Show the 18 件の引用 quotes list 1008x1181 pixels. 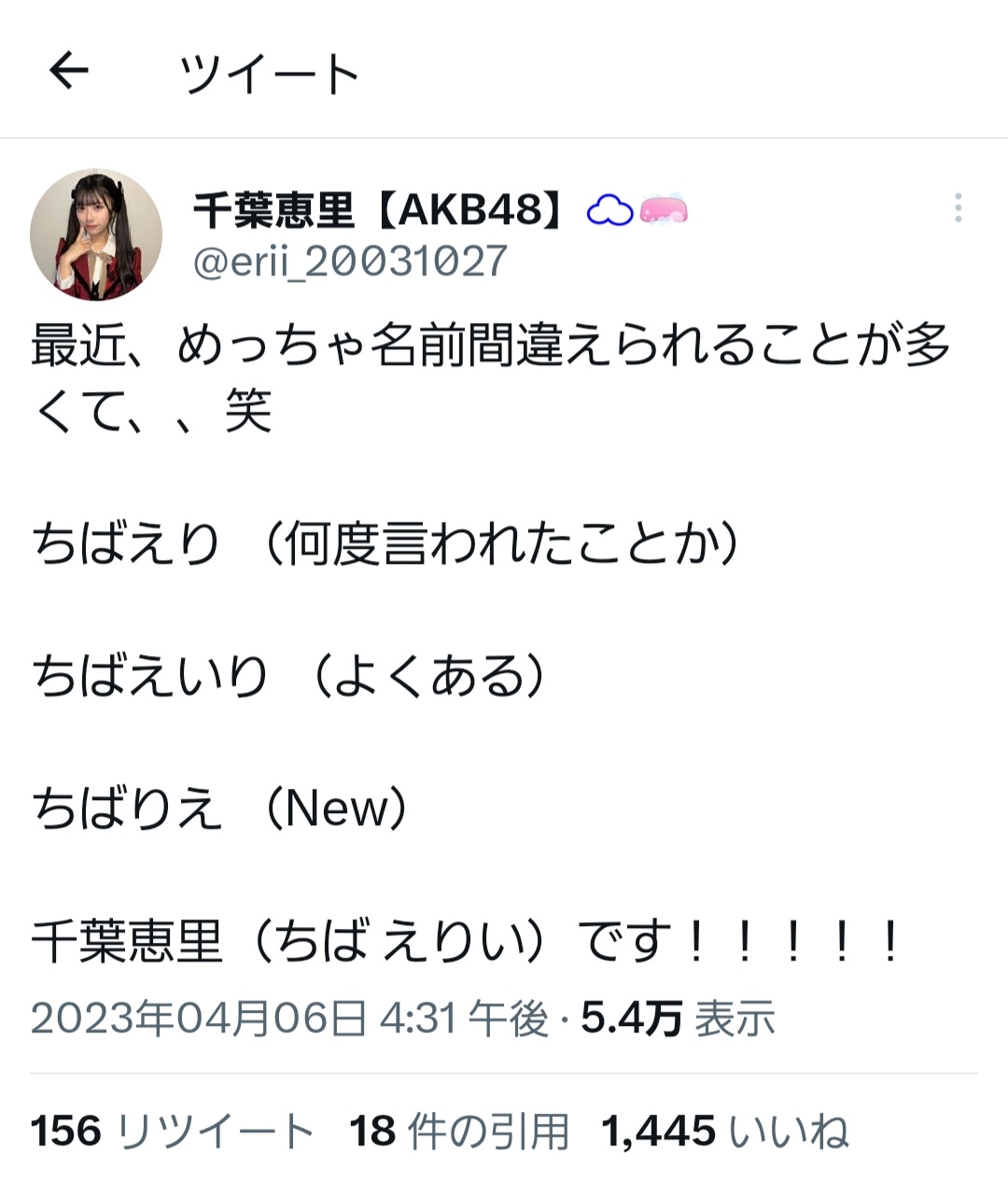point(459,1132)
